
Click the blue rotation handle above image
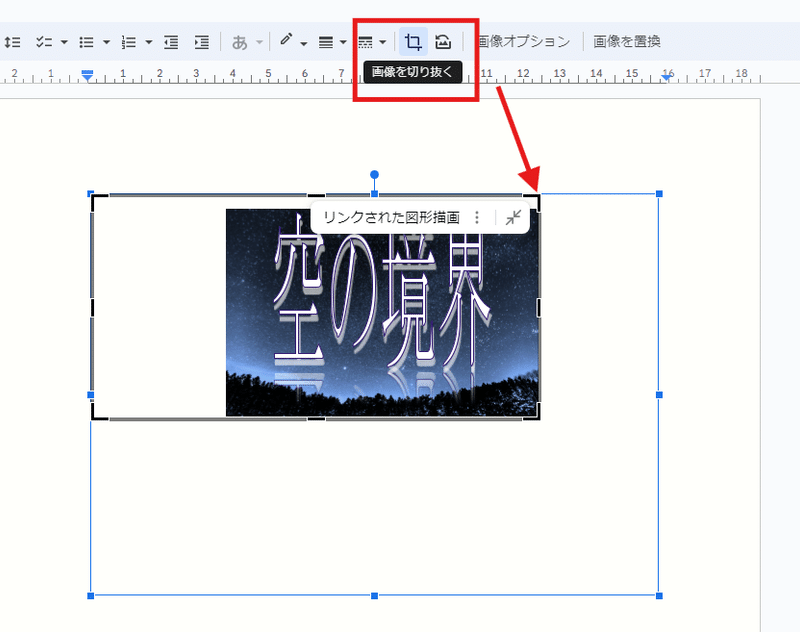pos(374,175)
